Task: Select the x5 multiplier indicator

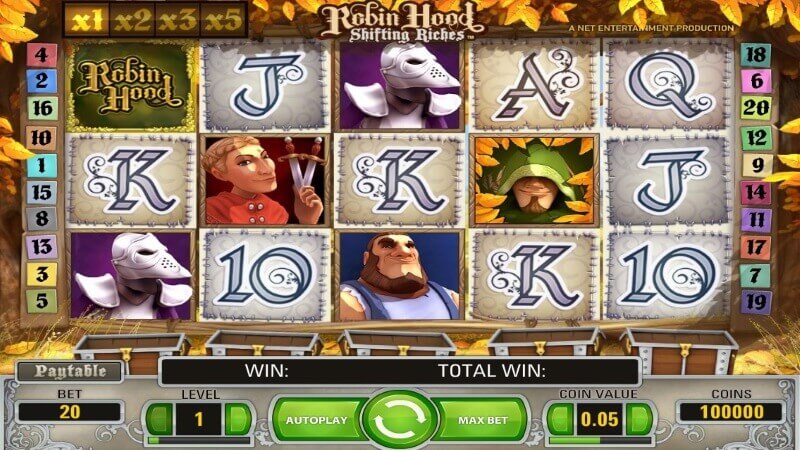Action: [x=223, y=20]
